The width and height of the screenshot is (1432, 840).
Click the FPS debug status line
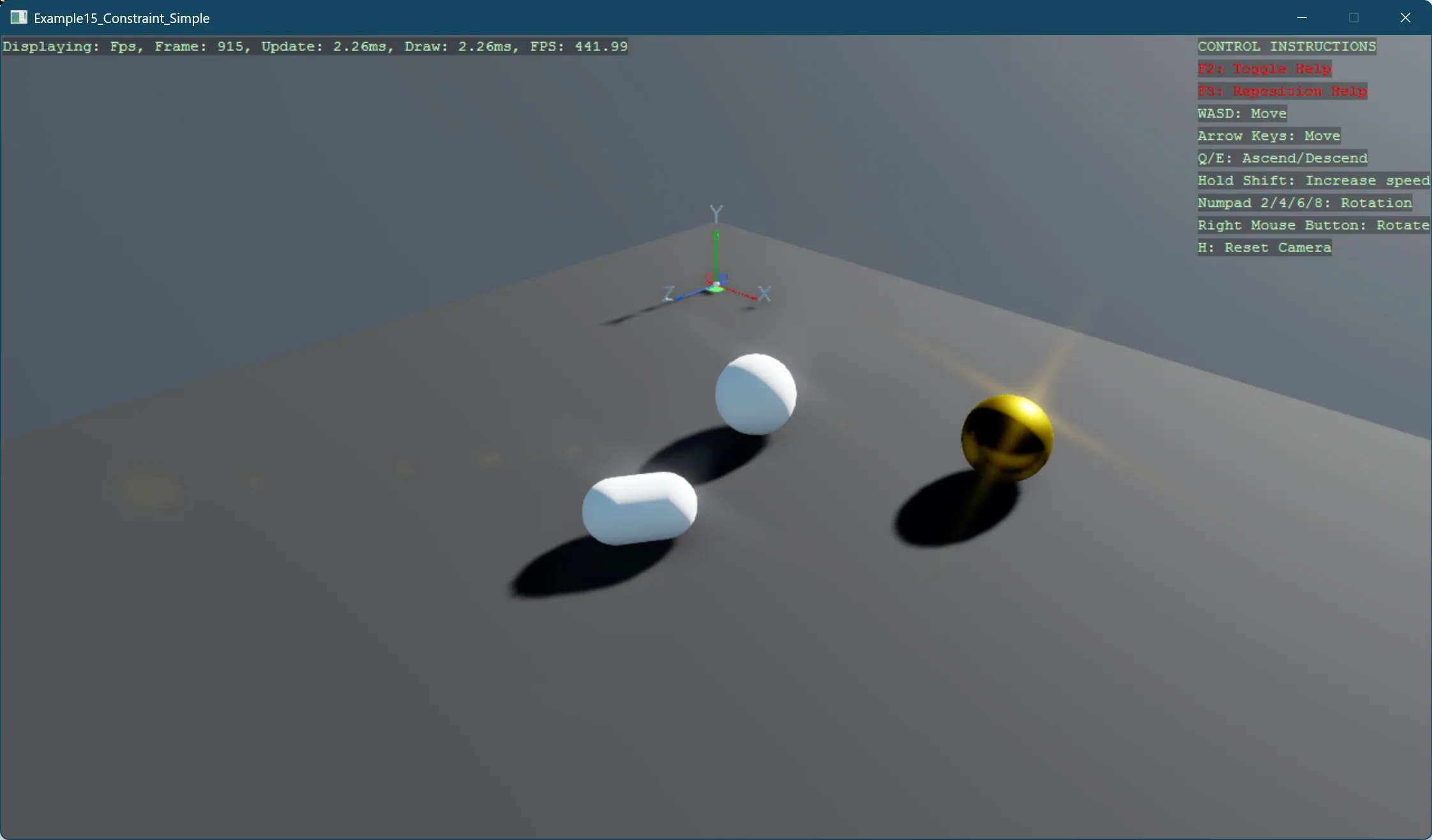click(315, 47)
